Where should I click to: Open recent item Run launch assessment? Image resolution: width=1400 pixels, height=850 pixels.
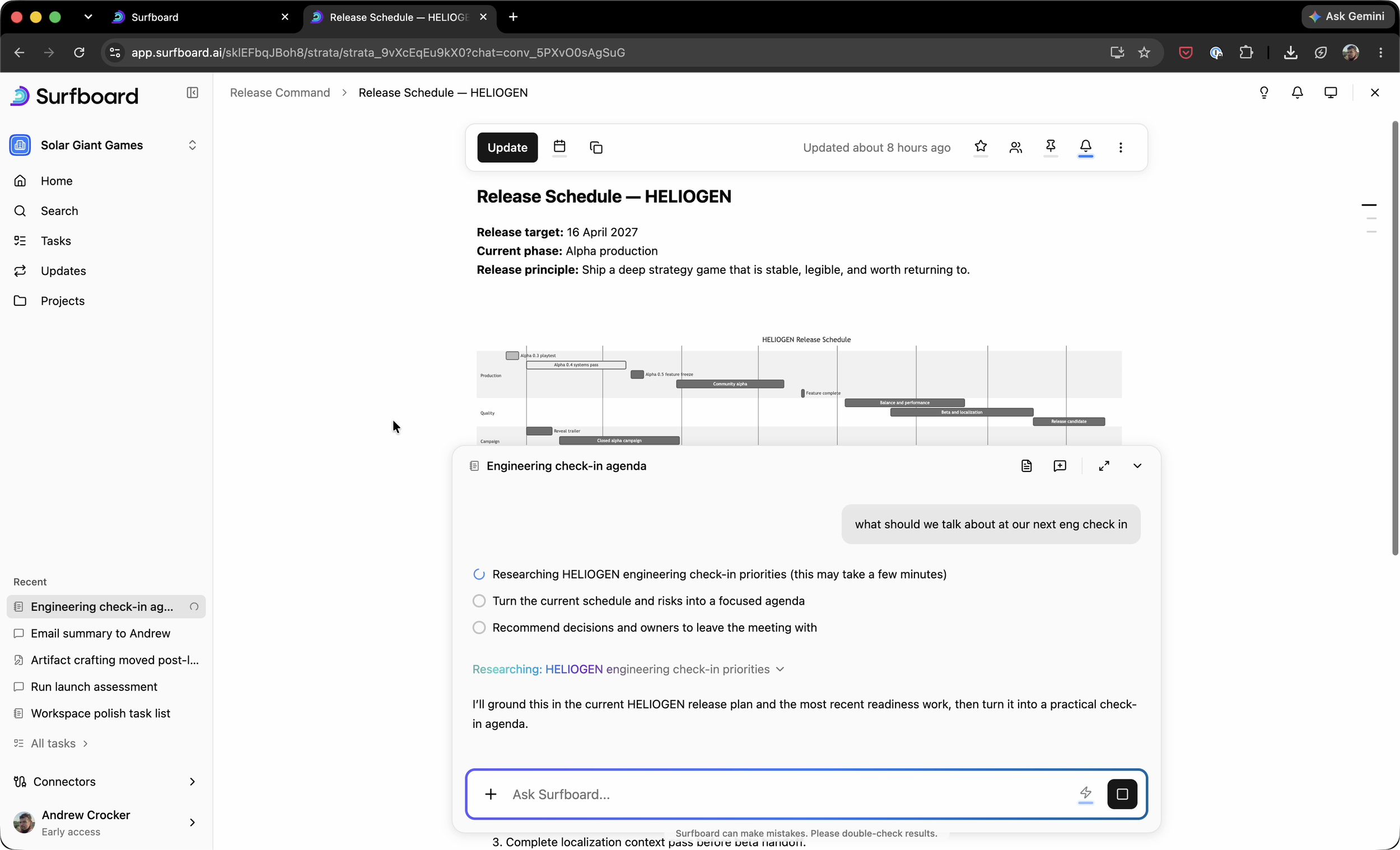[106, 687]
